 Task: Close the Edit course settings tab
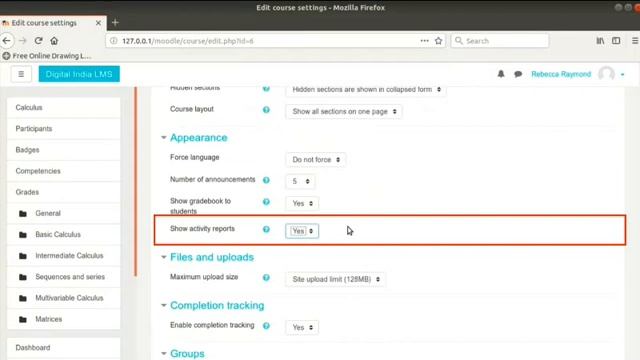[x=98, y=23]
